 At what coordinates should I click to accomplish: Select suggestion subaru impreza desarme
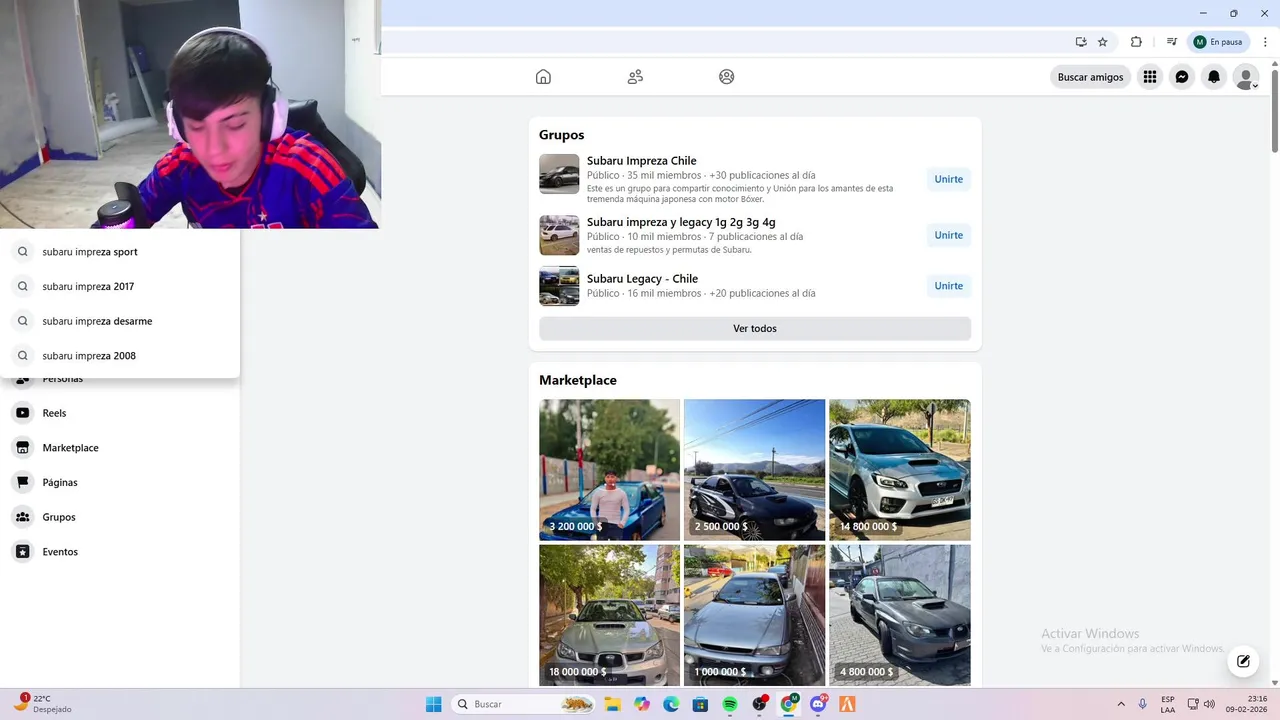coord(120,321)
